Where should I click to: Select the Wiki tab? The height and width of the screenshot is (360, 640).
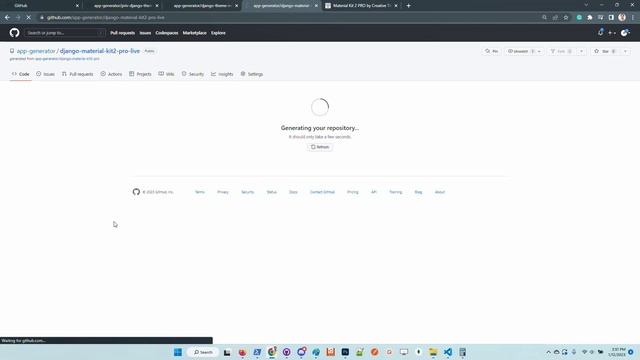click(166, 74)
